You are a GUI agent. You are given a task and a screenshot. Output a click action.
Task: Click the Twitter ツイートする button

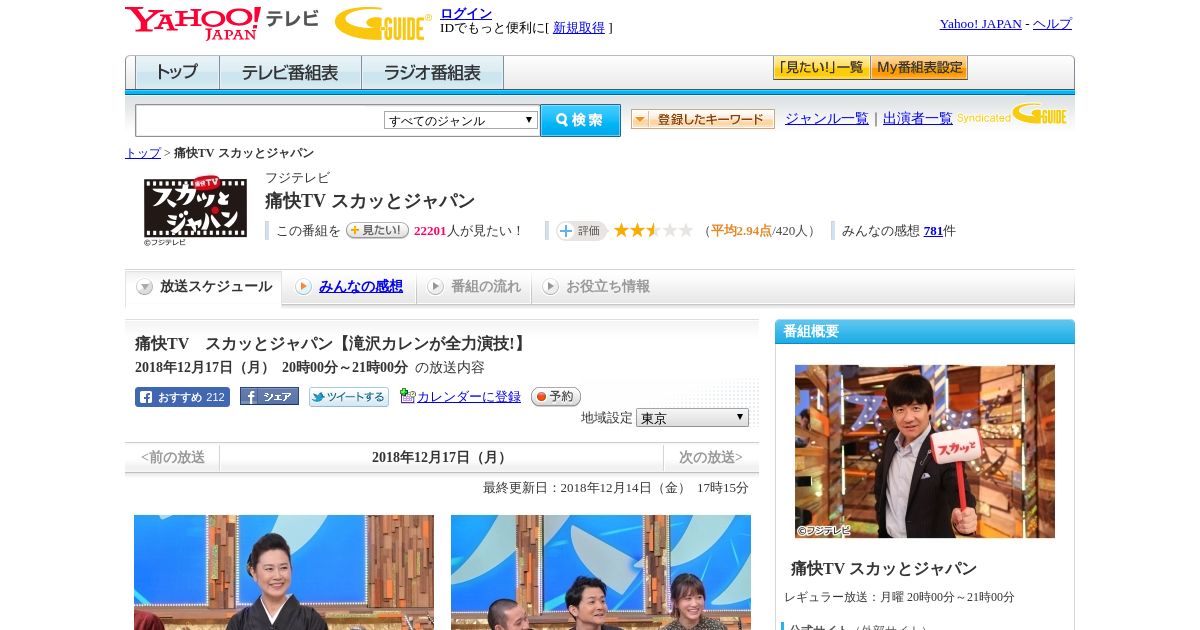click(x=348, y=397)
